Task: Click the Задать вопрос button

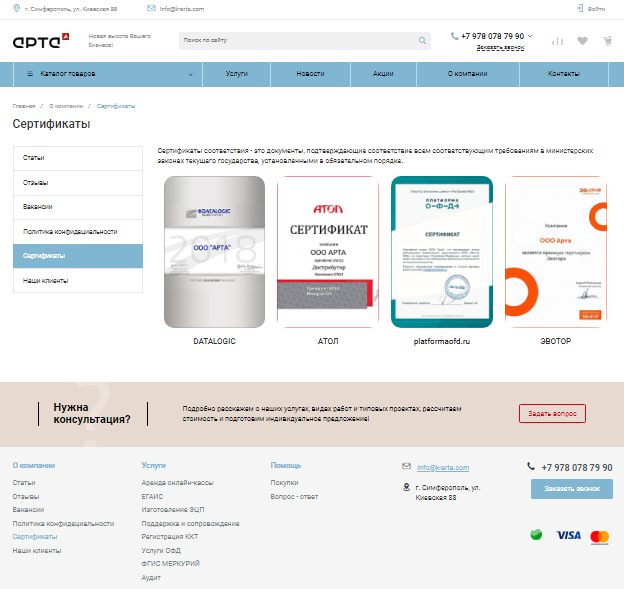Action: pyautogui.click(x=552, y=413)
